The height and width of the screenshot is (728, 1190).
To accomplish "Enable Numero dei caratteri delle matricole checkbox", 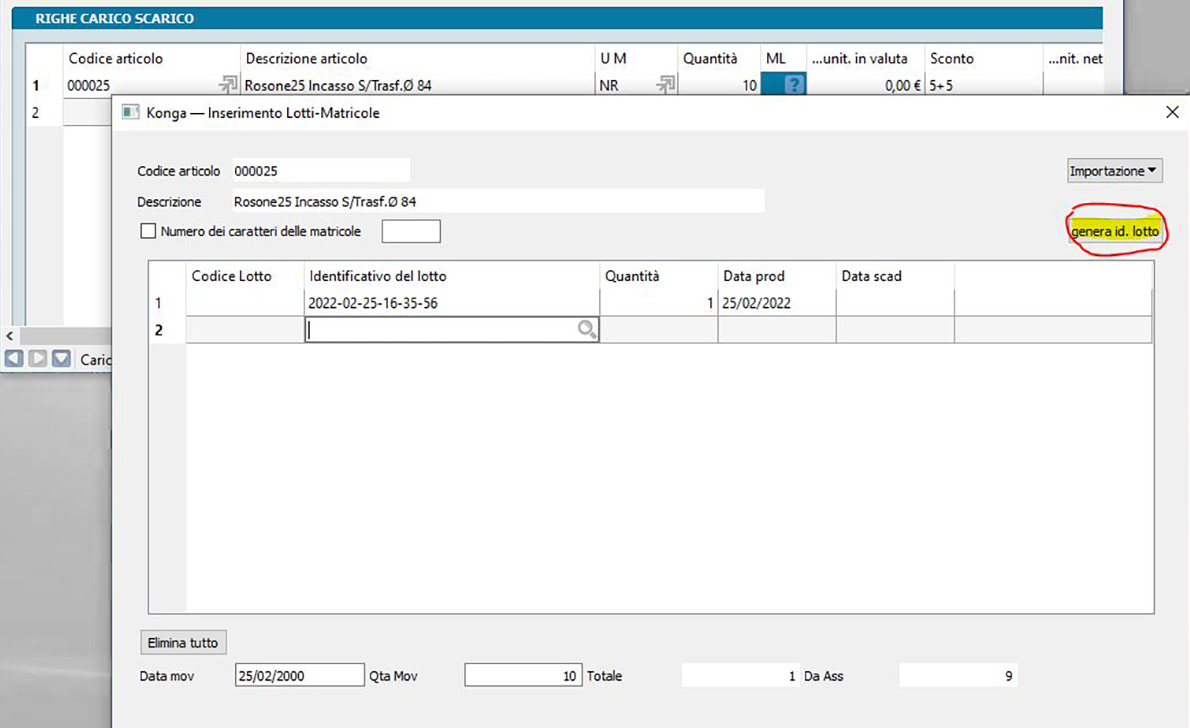I will (149, 231).
